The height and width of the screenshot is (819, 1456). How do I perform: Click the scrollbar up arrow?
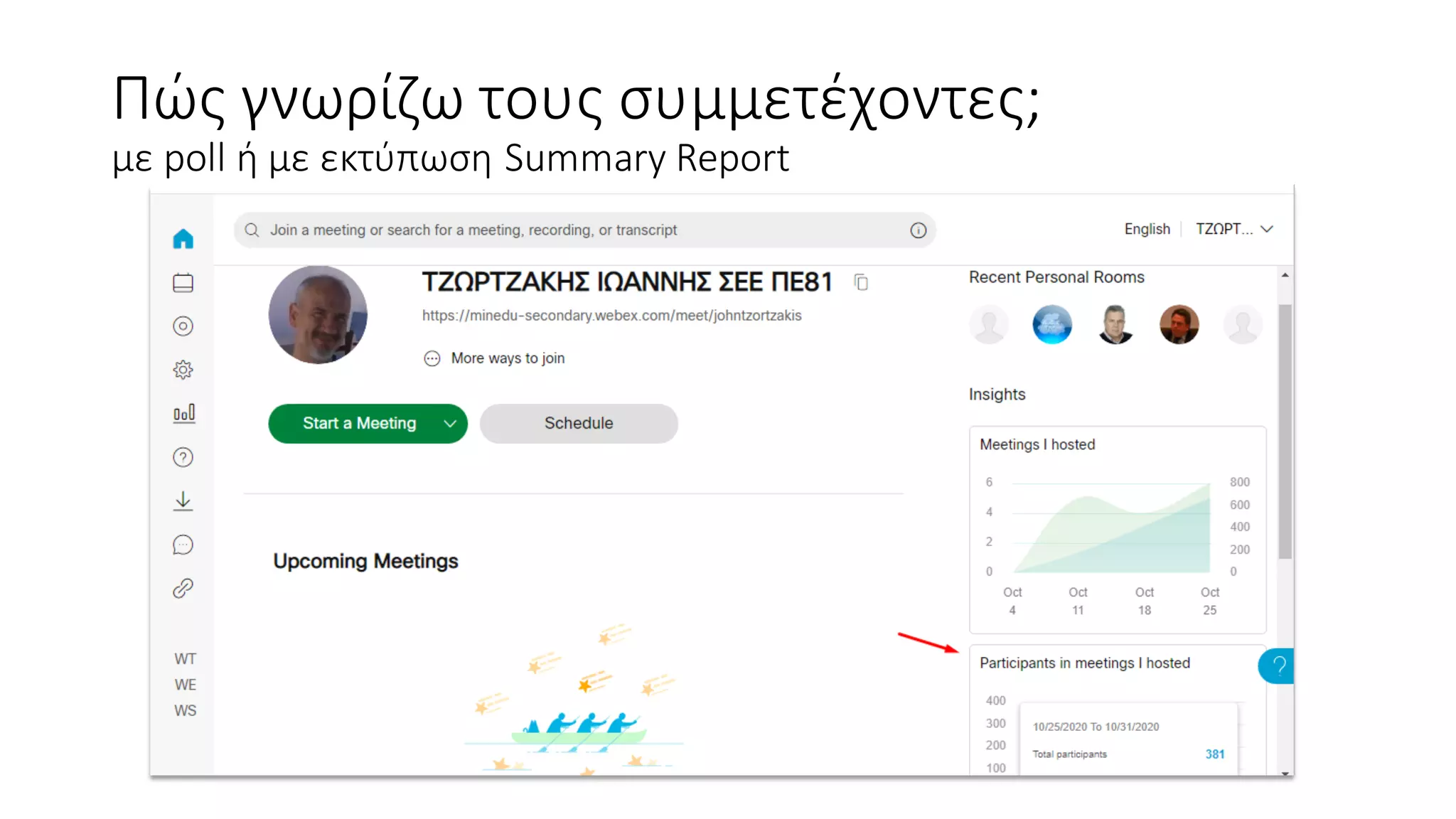tap(1285, 275)
